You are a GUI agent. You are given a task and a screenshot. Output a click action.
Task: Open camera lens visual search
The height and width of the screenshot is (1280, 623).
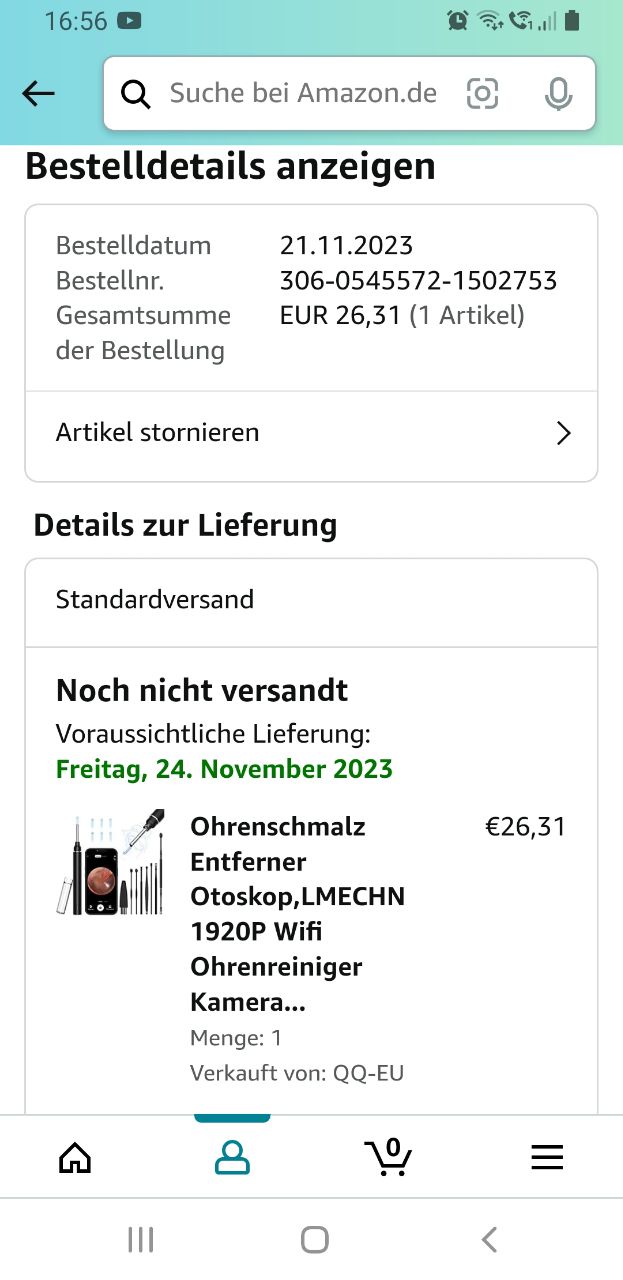pyautogui.click(x=482, y=94)
